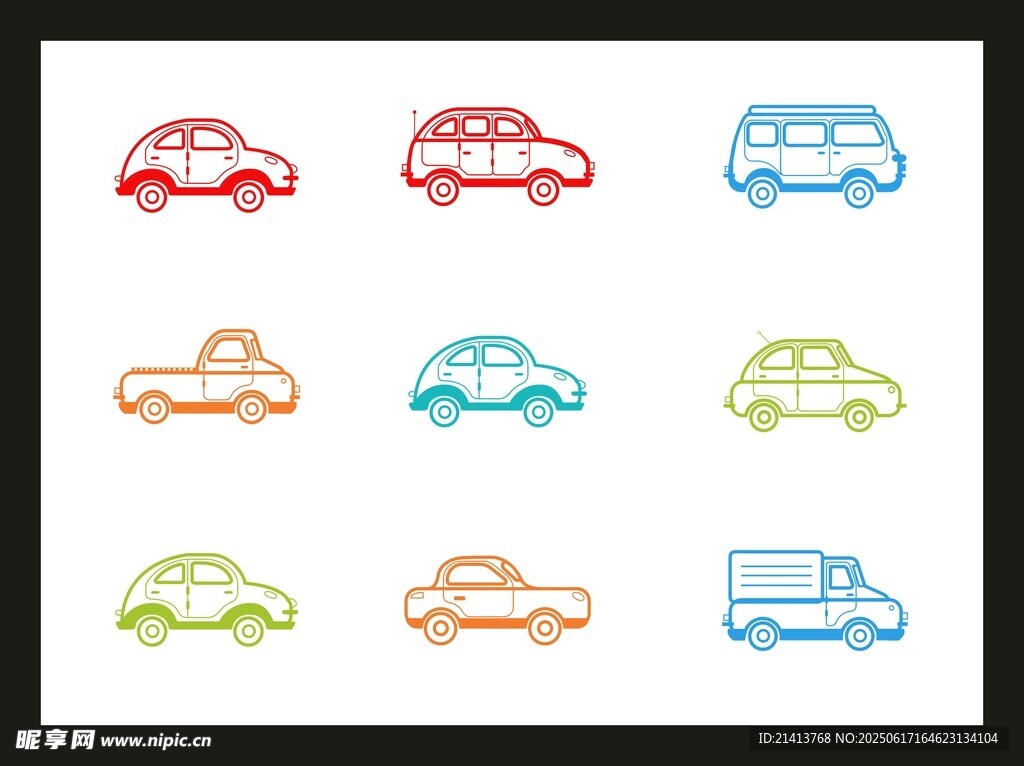
Task: Click the rear wheel of the orange sedan
Action: coord(440,628)
